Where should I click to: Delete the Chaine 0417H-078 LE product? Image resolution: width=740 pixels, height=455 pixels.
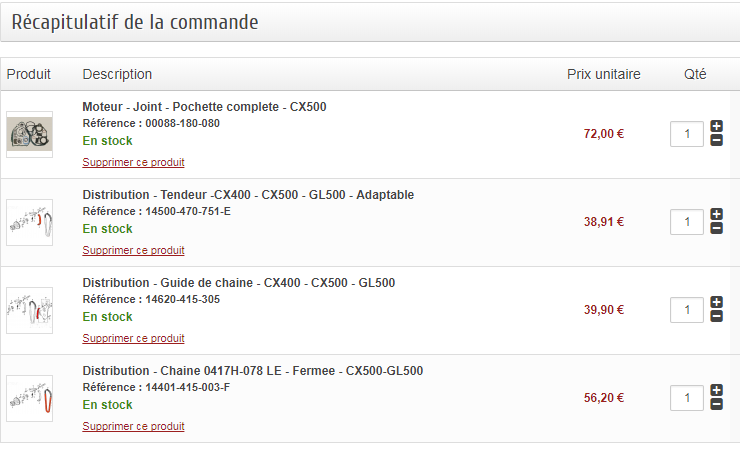[x=133, y=426]
